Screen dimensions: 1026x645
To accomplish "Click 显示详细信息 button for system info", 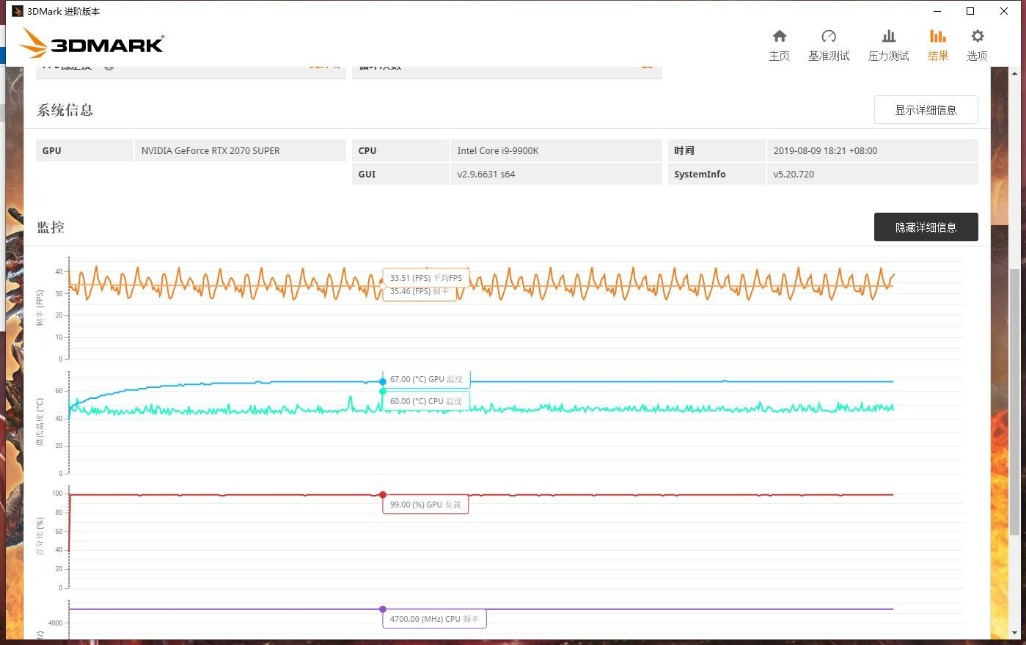I will pyautogui.click(x=926, y=110).
